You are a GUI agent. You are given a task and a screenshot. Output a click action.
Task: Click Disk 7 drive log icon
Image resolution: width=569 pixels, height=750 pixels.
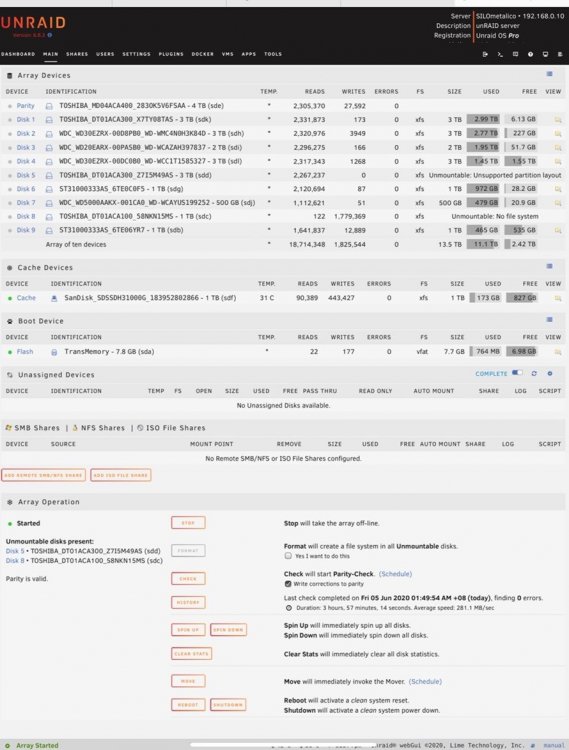tap(49, 203)
